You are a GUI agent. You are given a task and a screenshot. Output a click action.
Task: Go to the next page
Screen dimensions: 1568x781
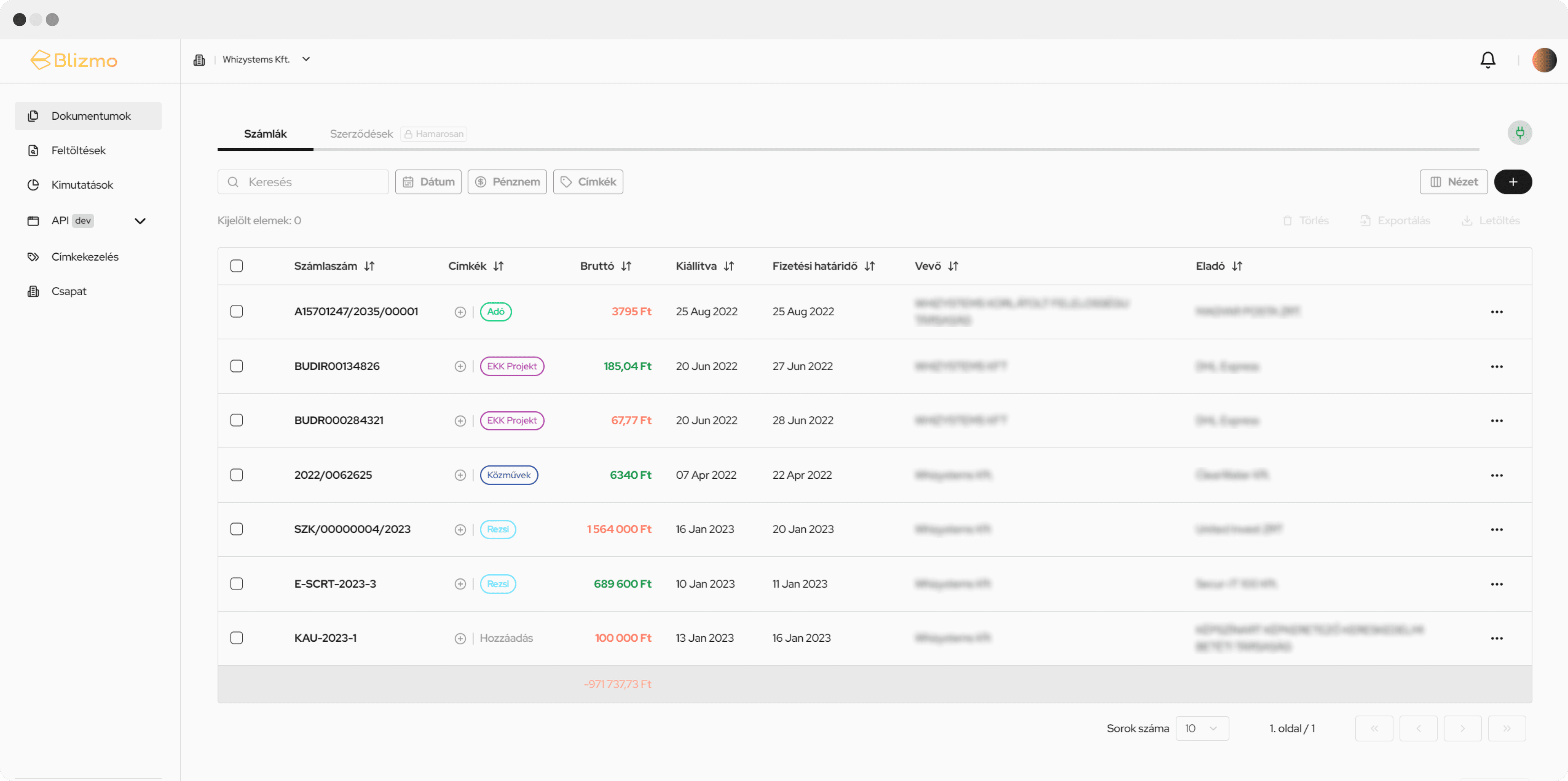(1462, 729)
